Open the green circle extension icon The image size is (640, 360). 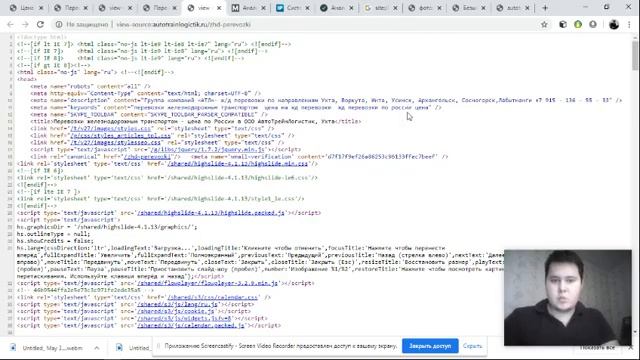tap(578, 24)
